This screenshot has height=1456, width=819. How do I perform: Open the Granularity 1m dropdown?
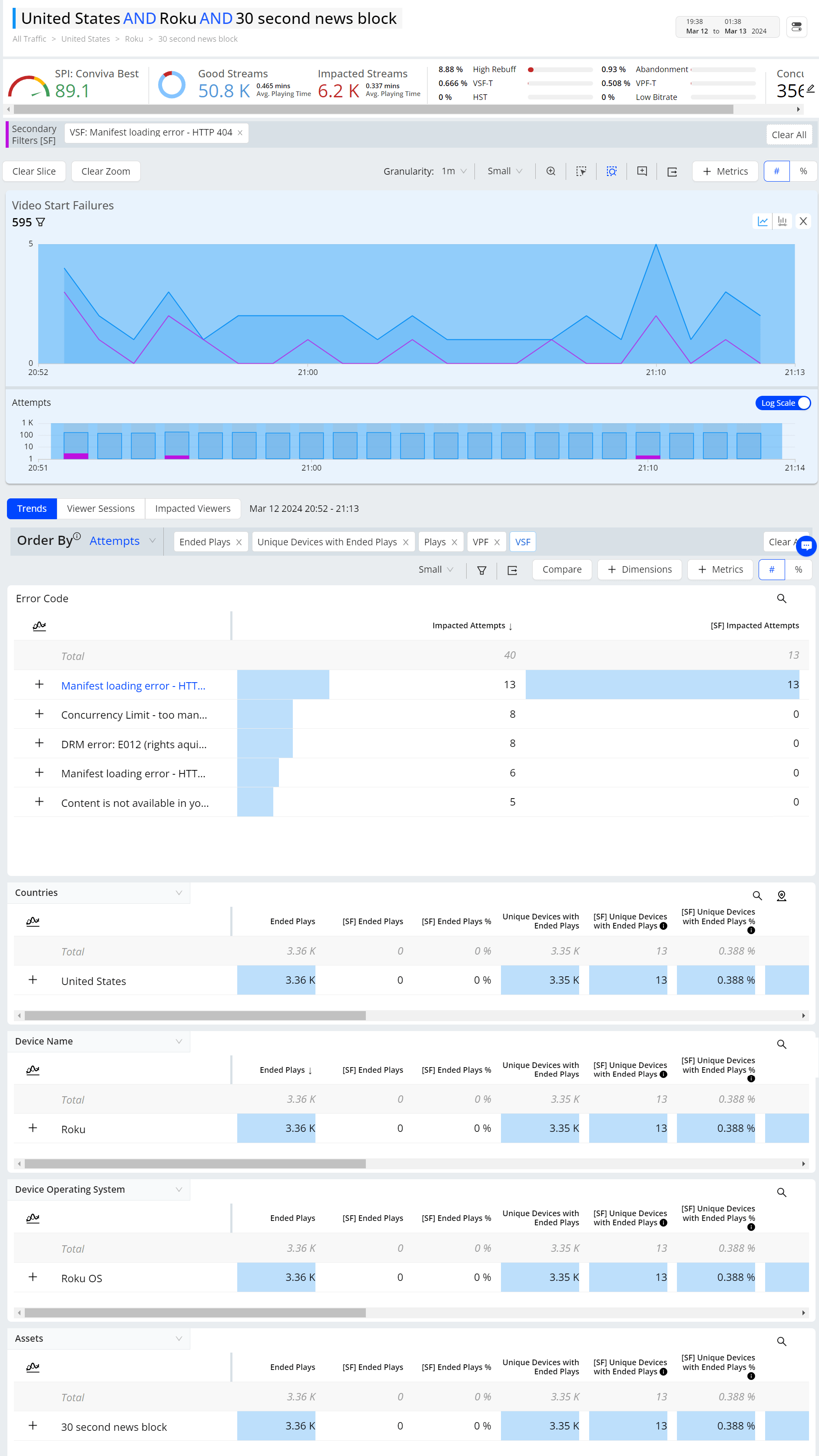click(x=454, y=171)
